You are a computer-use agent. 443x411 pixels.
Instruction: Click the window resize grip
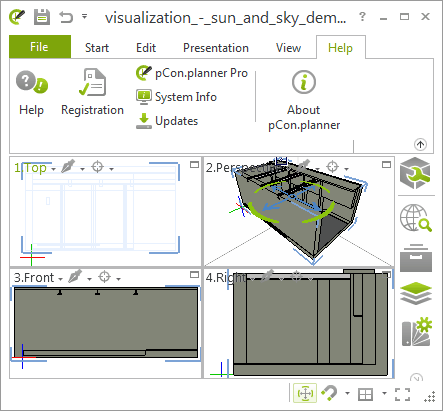pyautogui.click(x=430, y=397)
